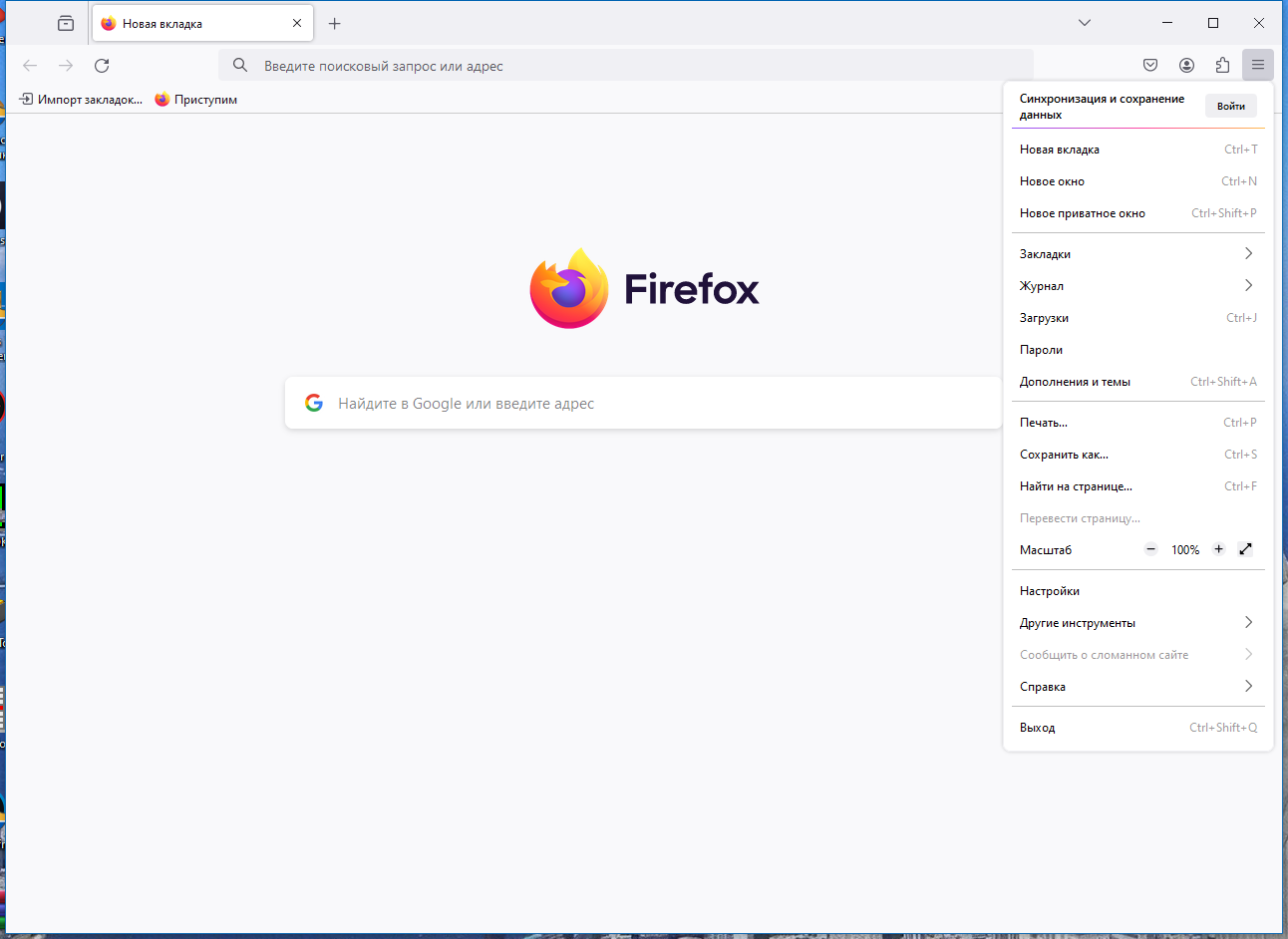Viewport: 1288px width, 939px height.
Task: Open the Pocket save icon
Action: (1150, 66)
